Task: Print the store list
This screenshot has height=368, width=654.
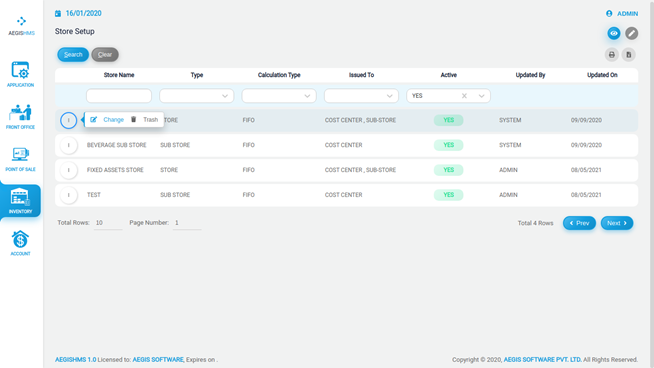Action: click(611, 55)
